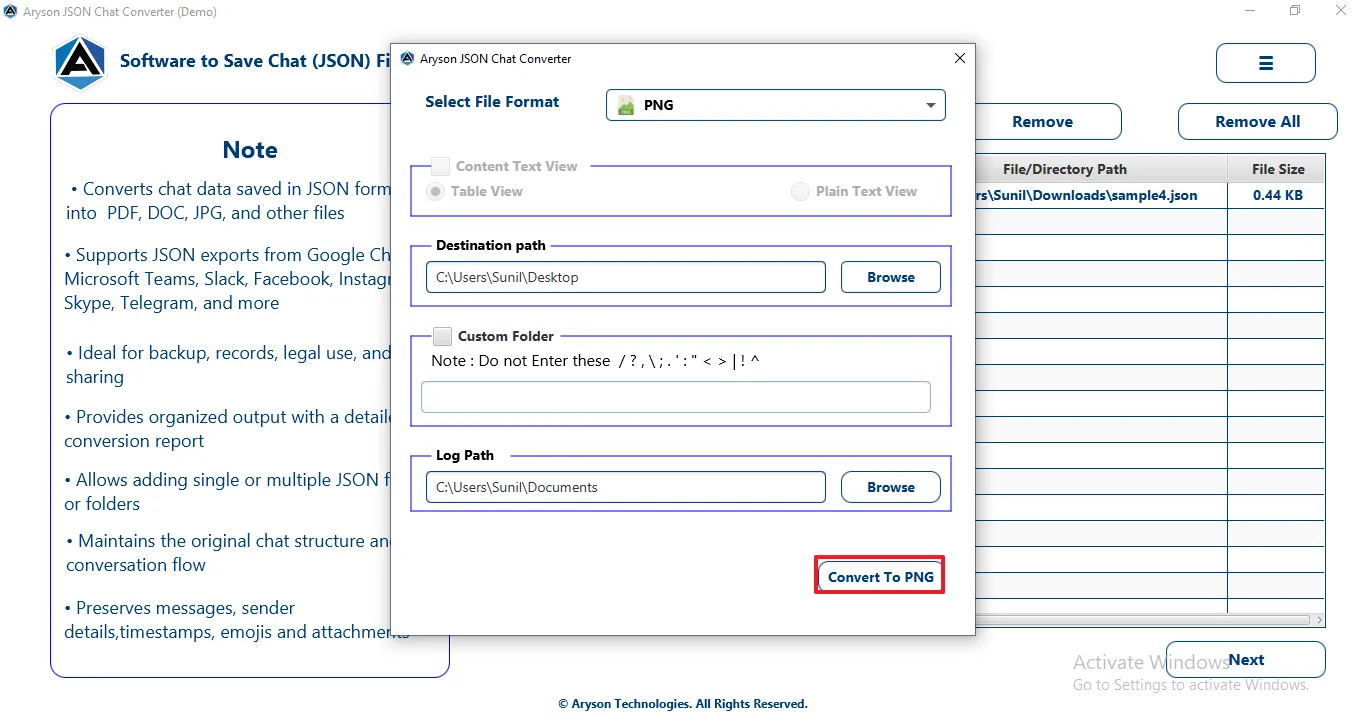Click the Aryson icon in main window title bar

click(x=10, y=12)
